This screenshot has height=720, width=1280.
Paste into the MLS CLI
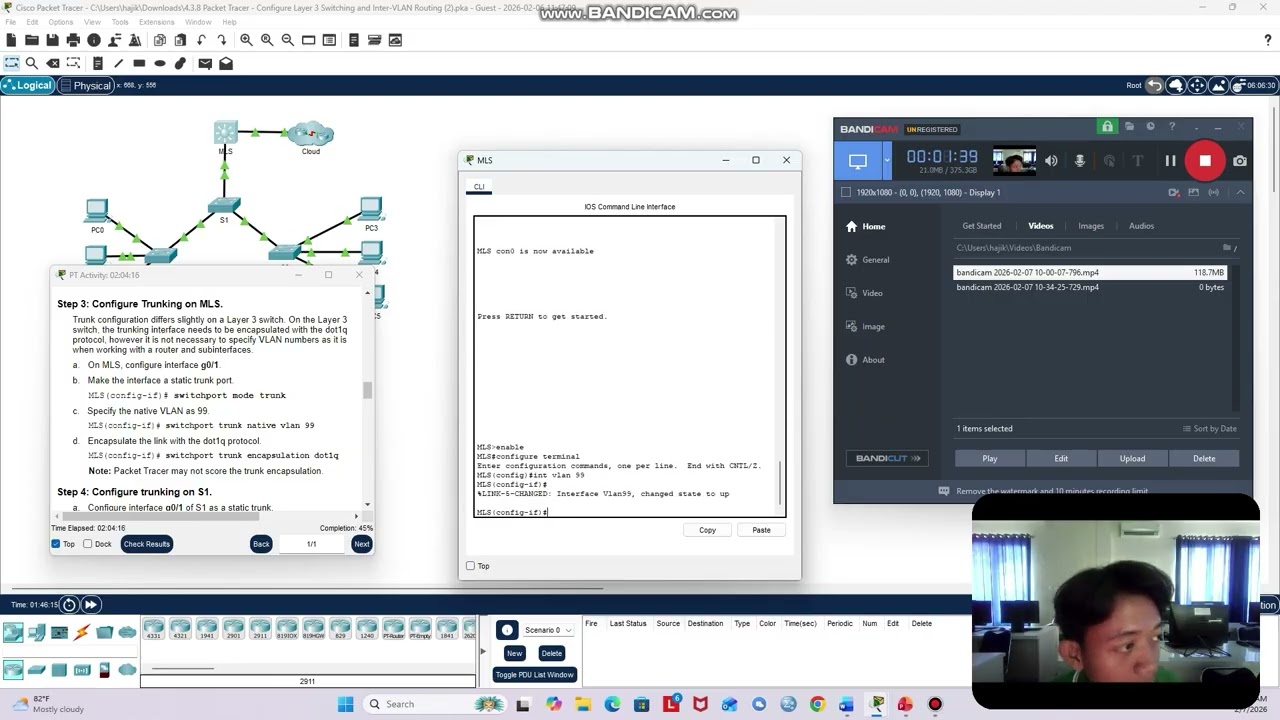coord(761,530)
